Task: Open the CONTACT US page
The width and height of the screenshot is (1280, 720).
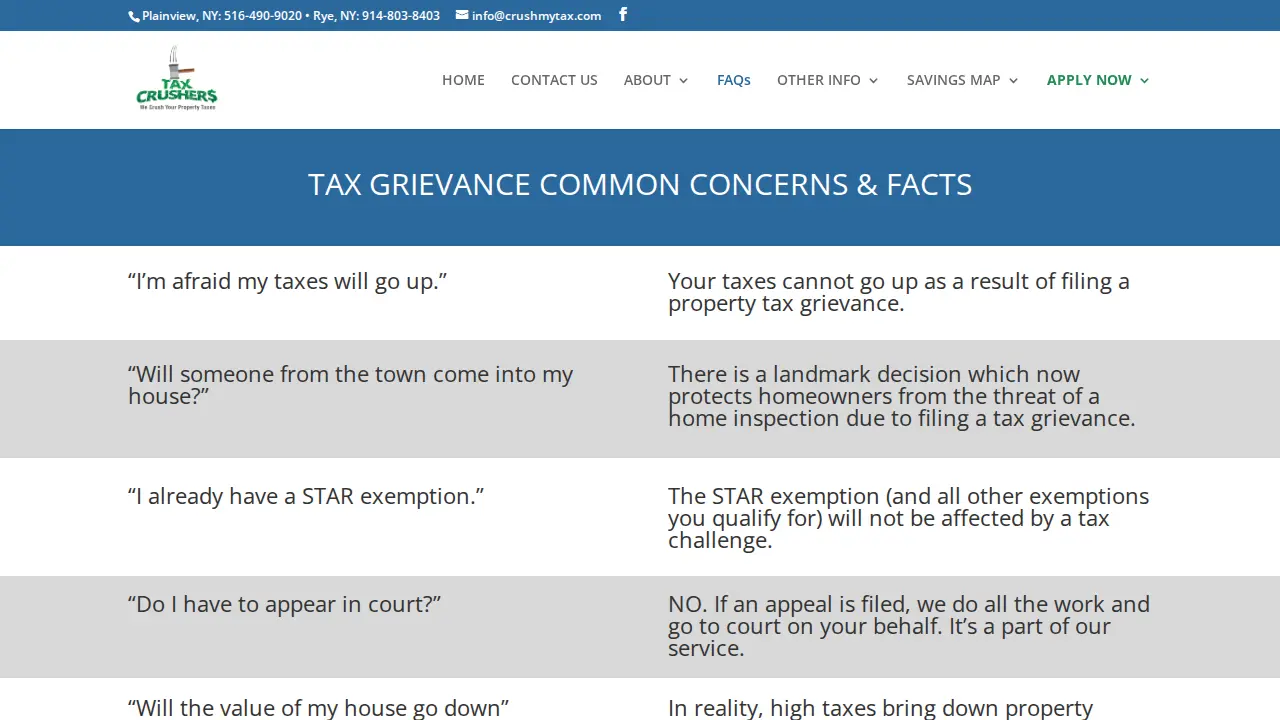Action: pos(554,80)
